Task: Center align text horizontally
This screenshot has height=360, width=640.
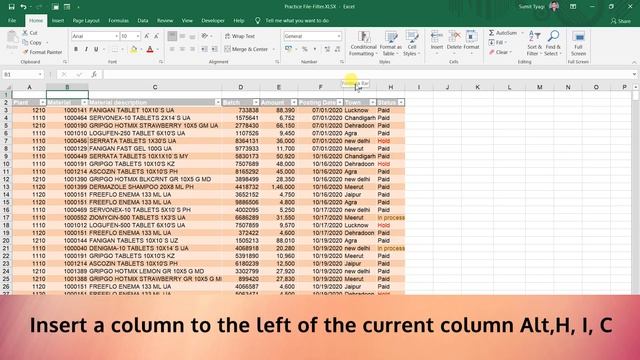Action: point(182,49)
